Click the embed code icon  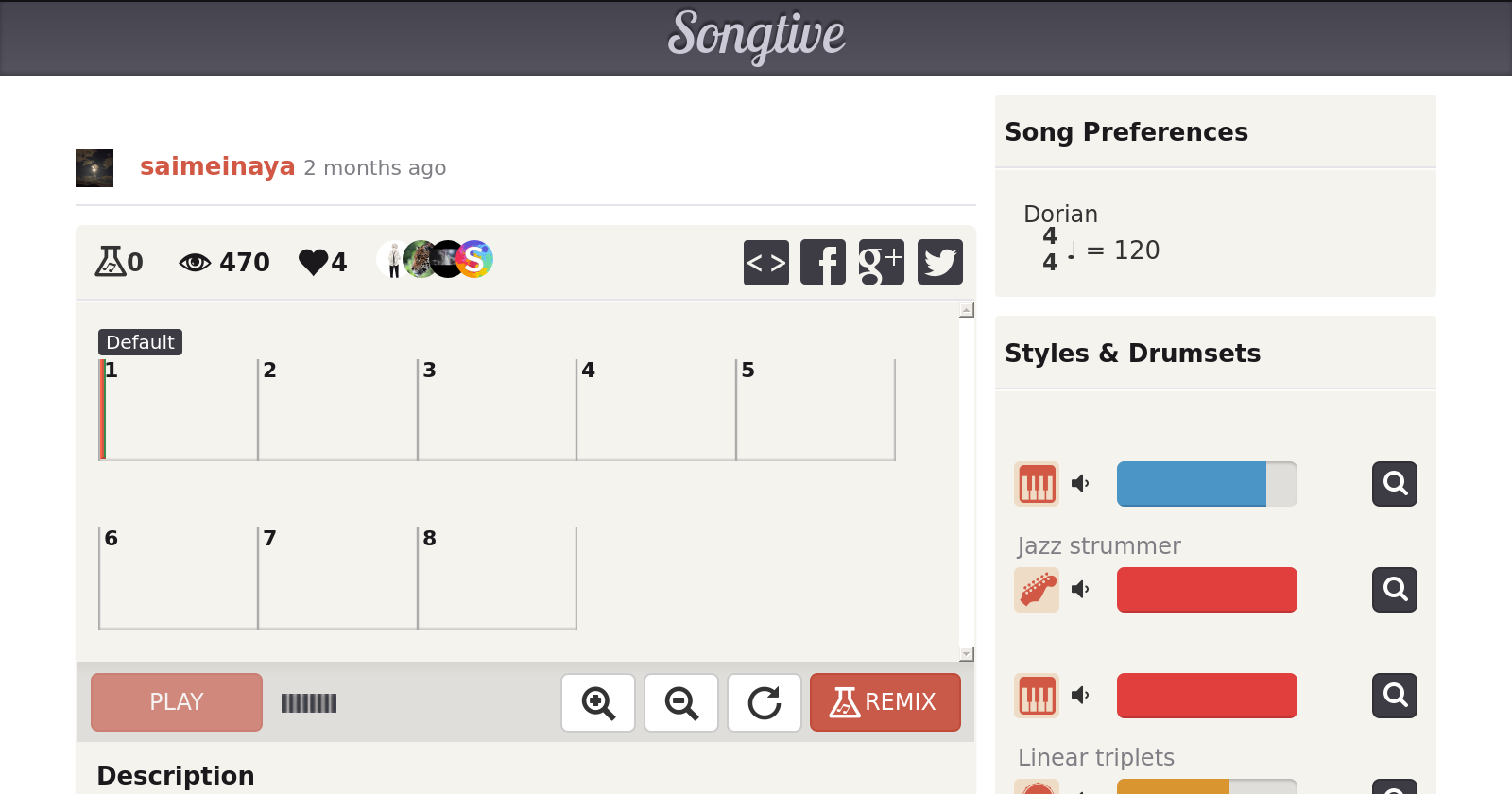pyautogui.click(x=765, y=262)
